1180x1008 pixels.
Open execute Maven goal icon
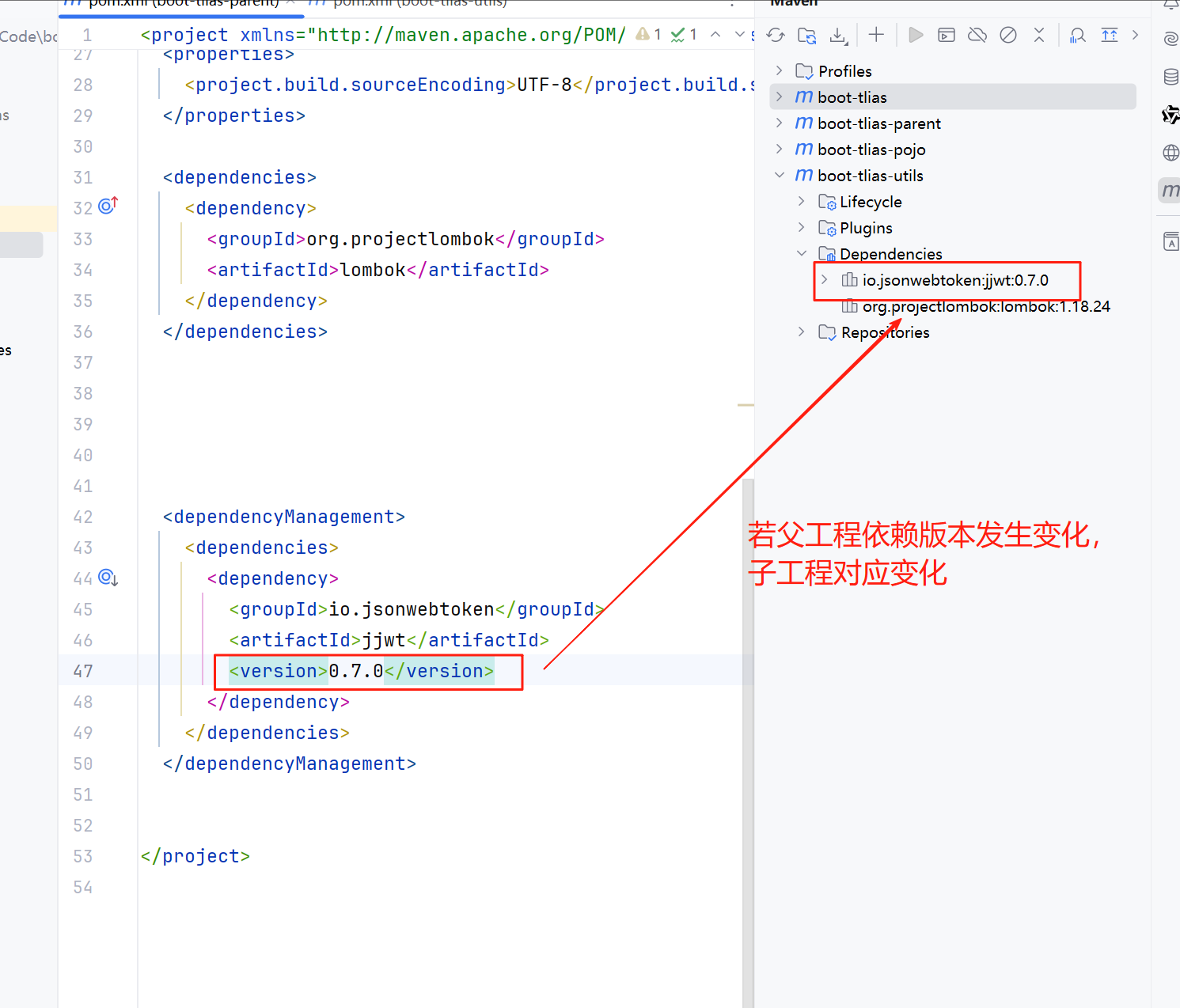tap(947, 35)
